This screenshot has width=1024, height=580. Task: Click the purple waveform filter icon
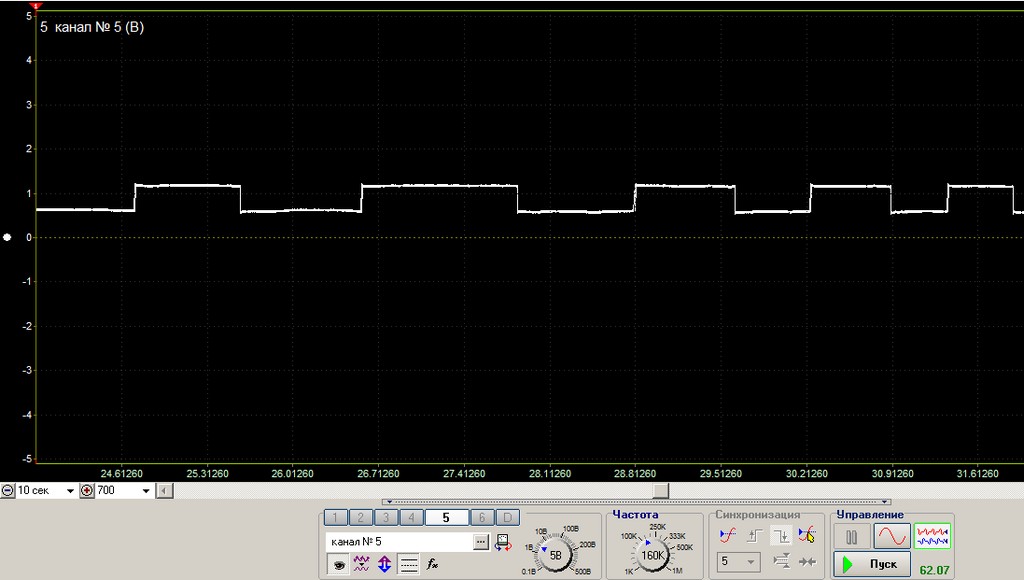(361, 564)
